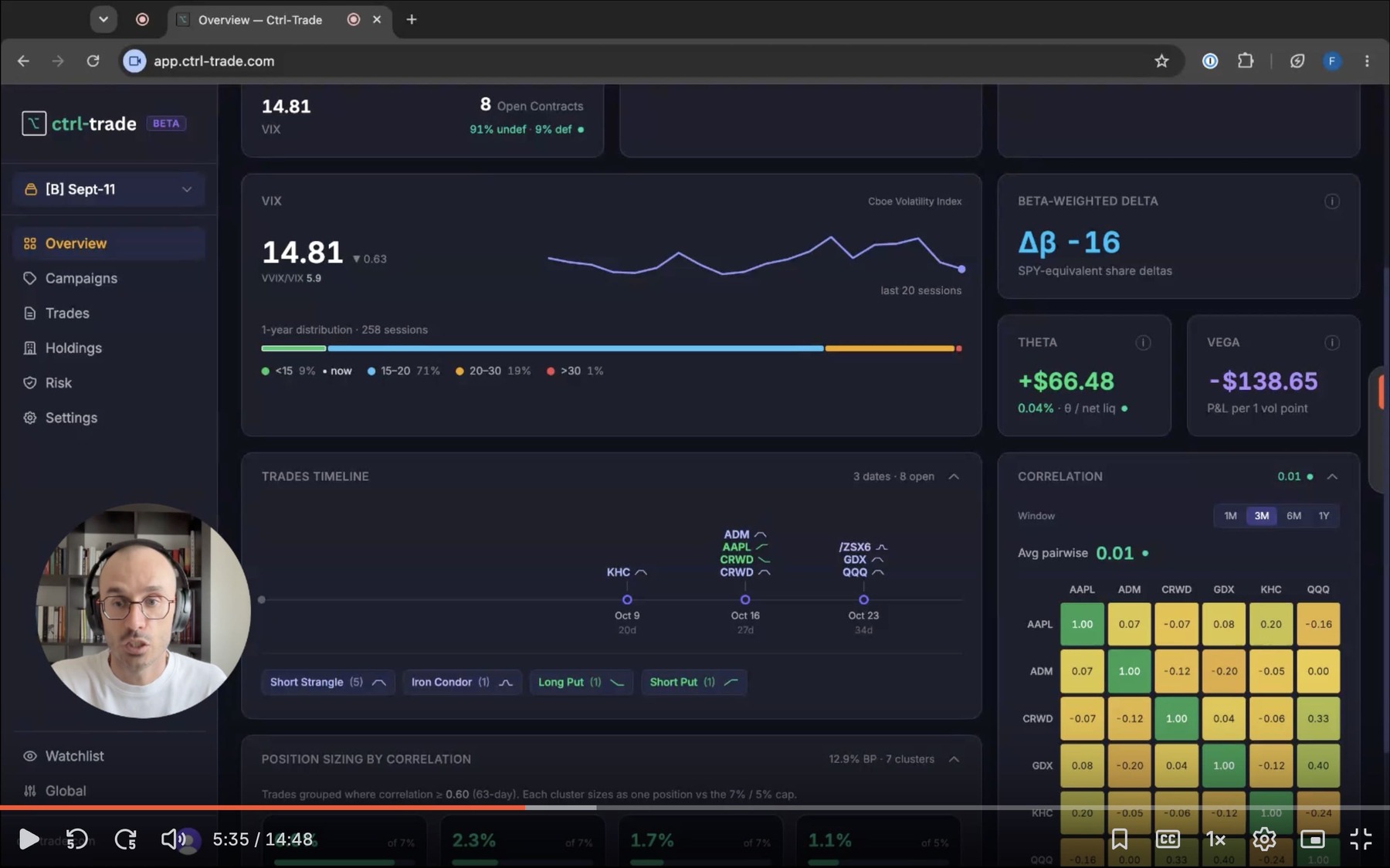The width and height of the screenshot is (1390, 868).
Task: Collapse the Trades Timeline panel
Action: [x=954, y=476]
